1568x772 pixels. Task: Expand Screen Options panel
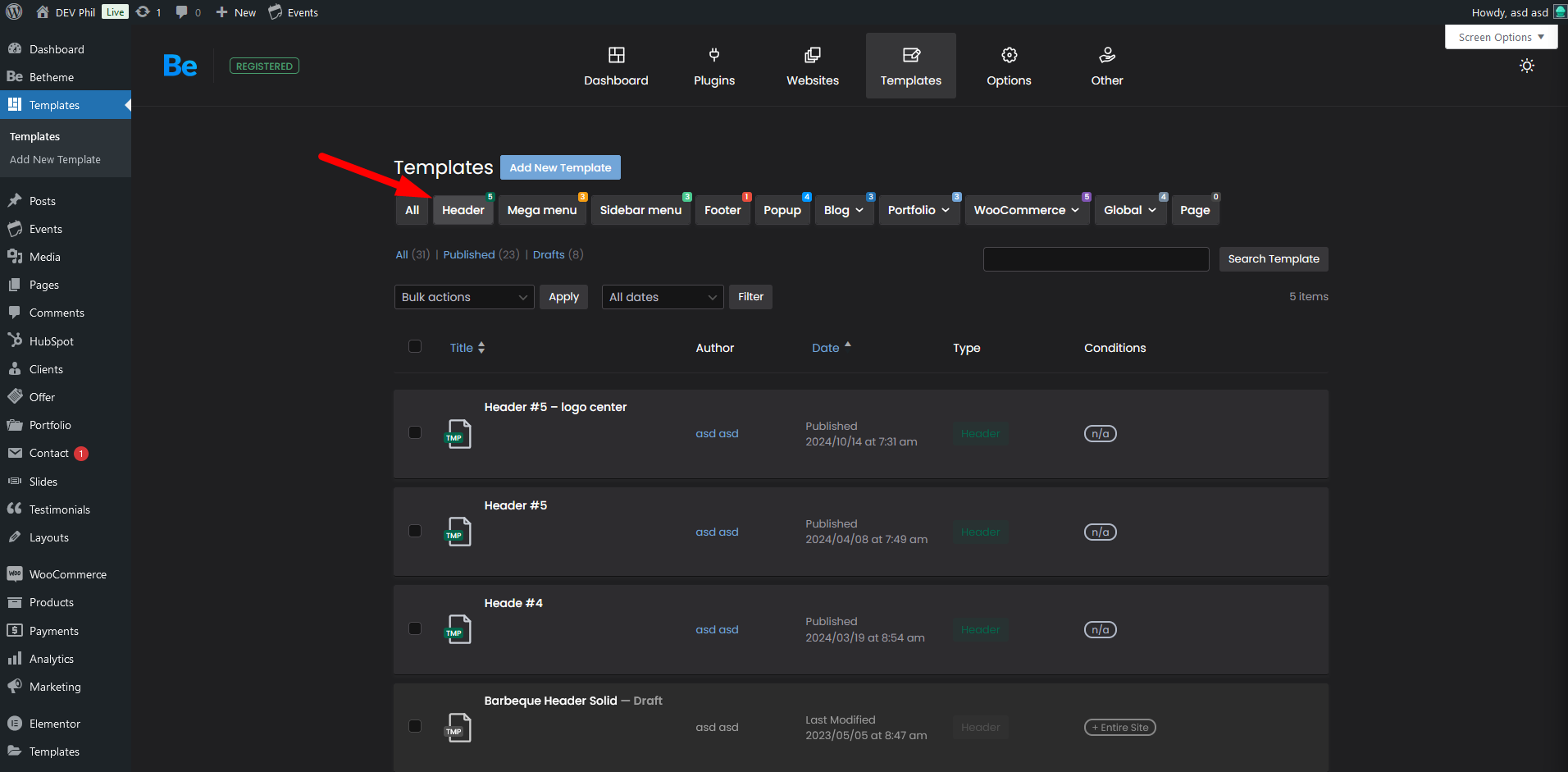click(1501, 37)
